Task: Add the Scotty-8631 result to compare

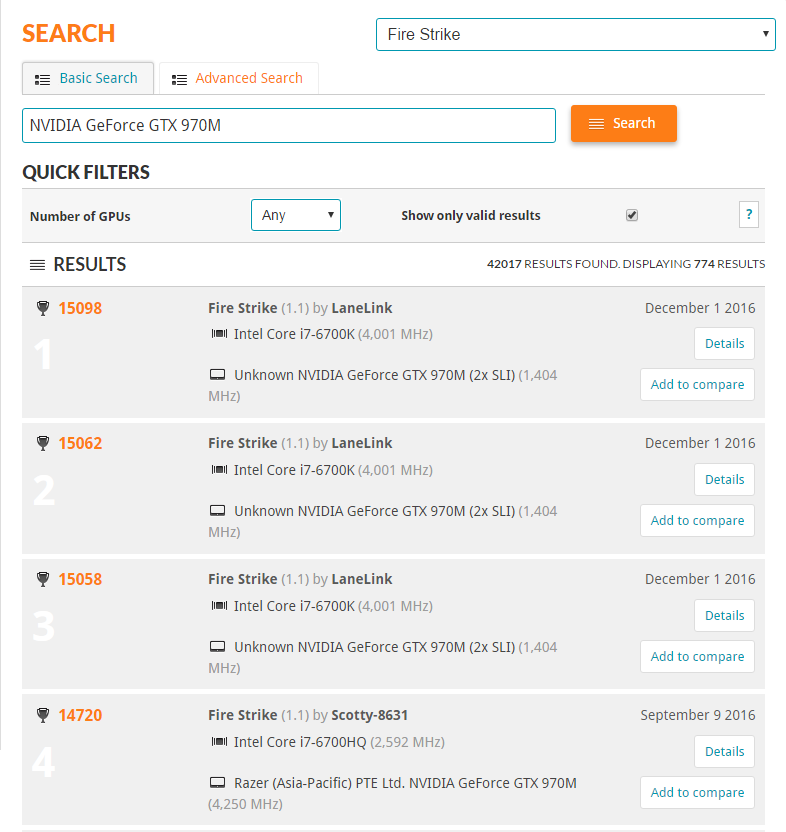Action: pos(697,792)
